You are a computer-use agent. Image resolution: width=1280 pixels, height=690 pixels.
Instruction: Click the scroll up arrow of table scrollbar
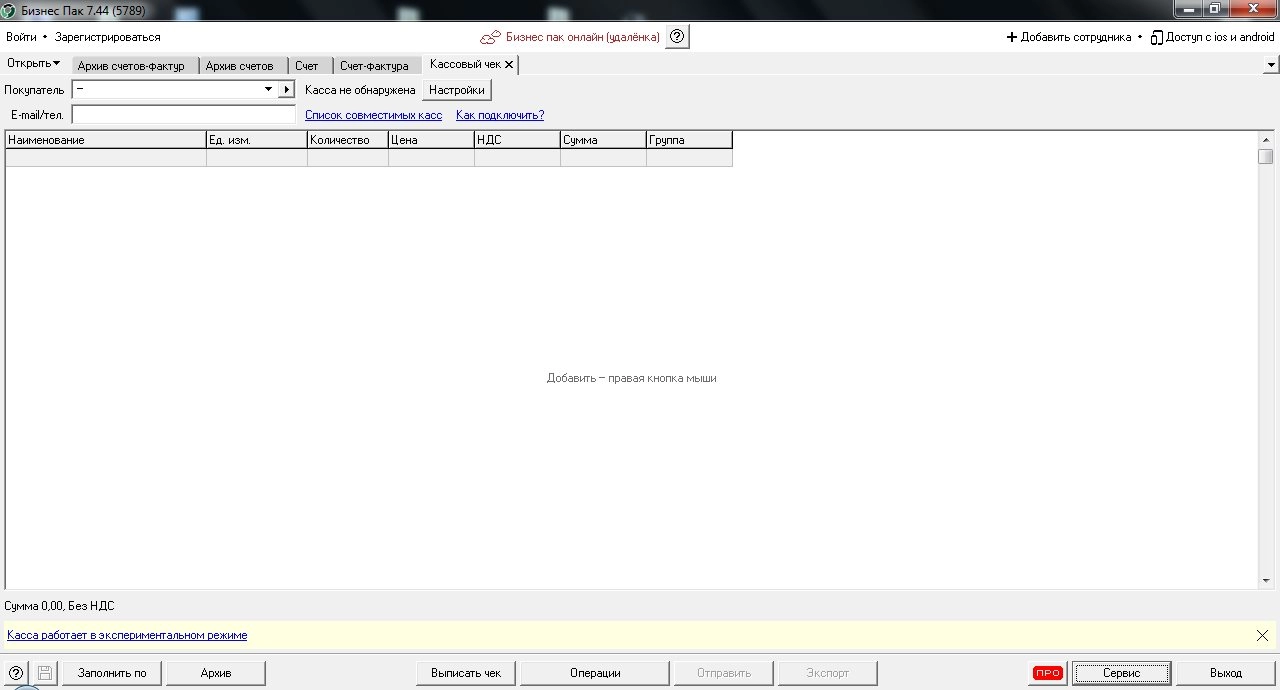coord(1266,140)
